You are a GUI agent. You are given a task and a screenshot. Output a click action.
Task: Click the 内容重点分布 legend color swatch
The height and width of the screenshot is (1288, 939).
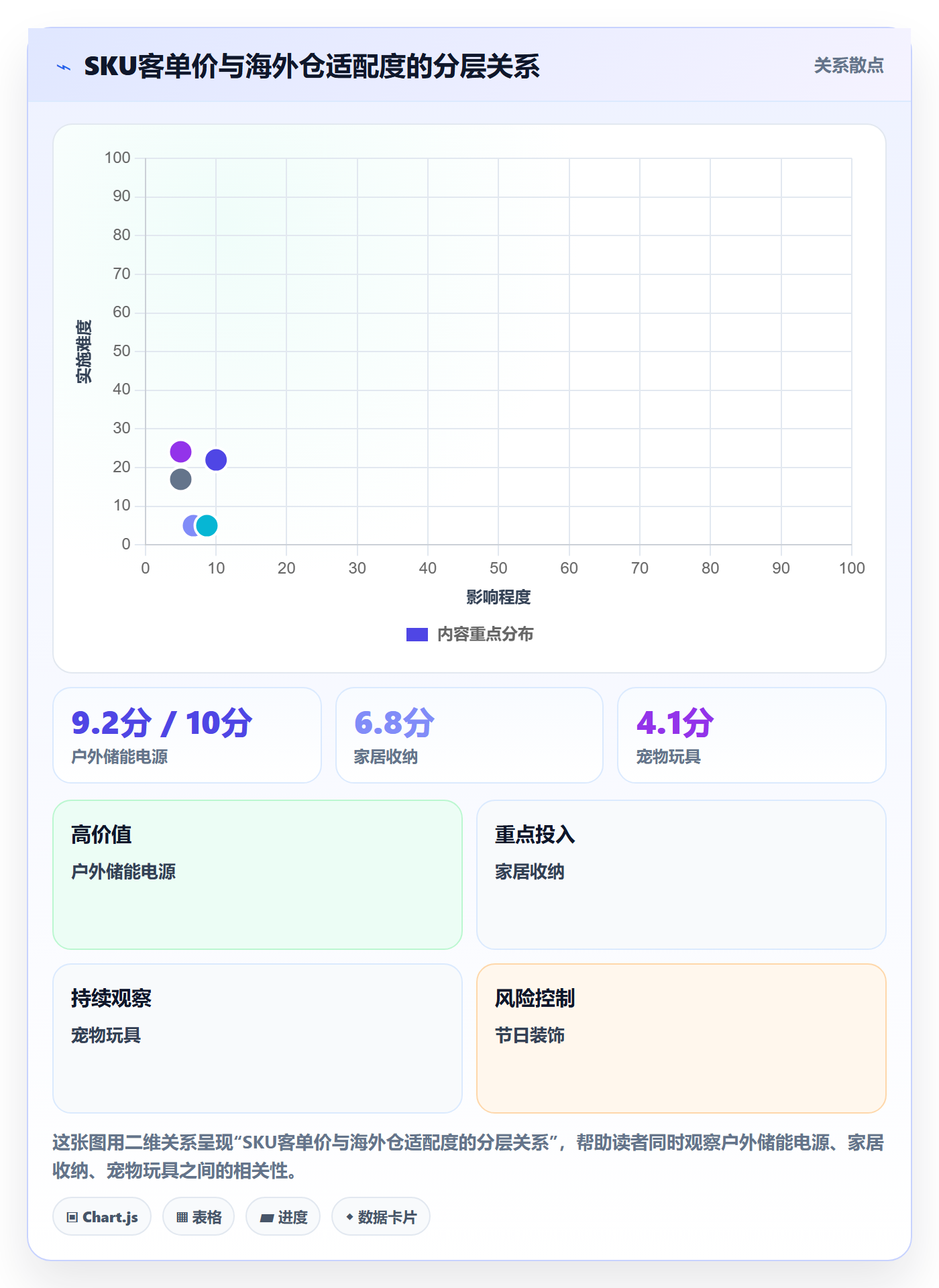pos(417,635)
